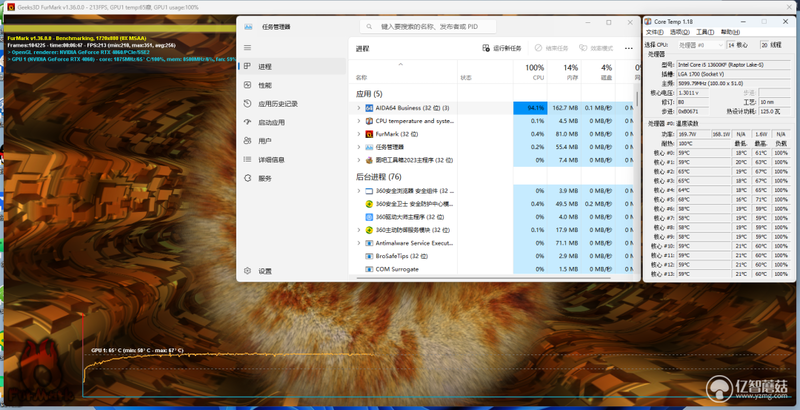Click the 162.7 MB memory cell for AIDA64

[x=564, y=108]
